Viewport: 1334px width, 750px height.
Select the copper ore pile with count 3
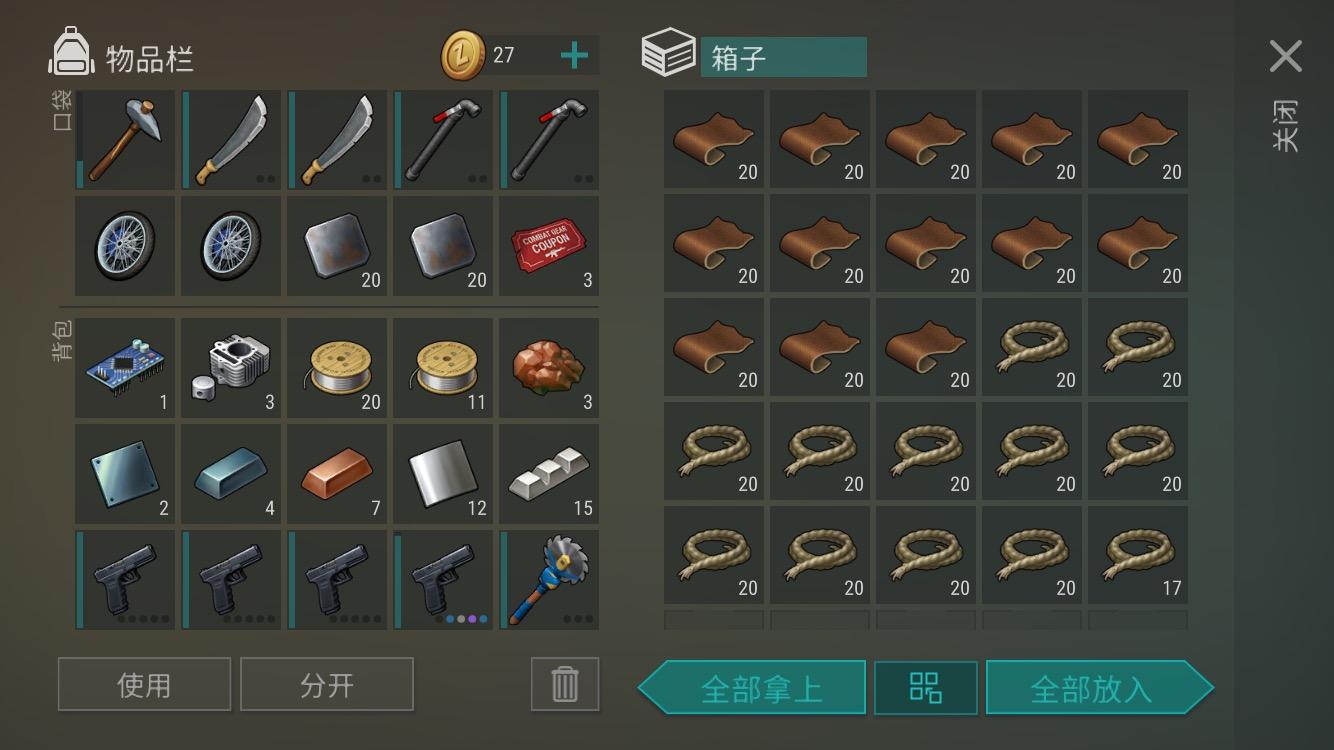549,368
